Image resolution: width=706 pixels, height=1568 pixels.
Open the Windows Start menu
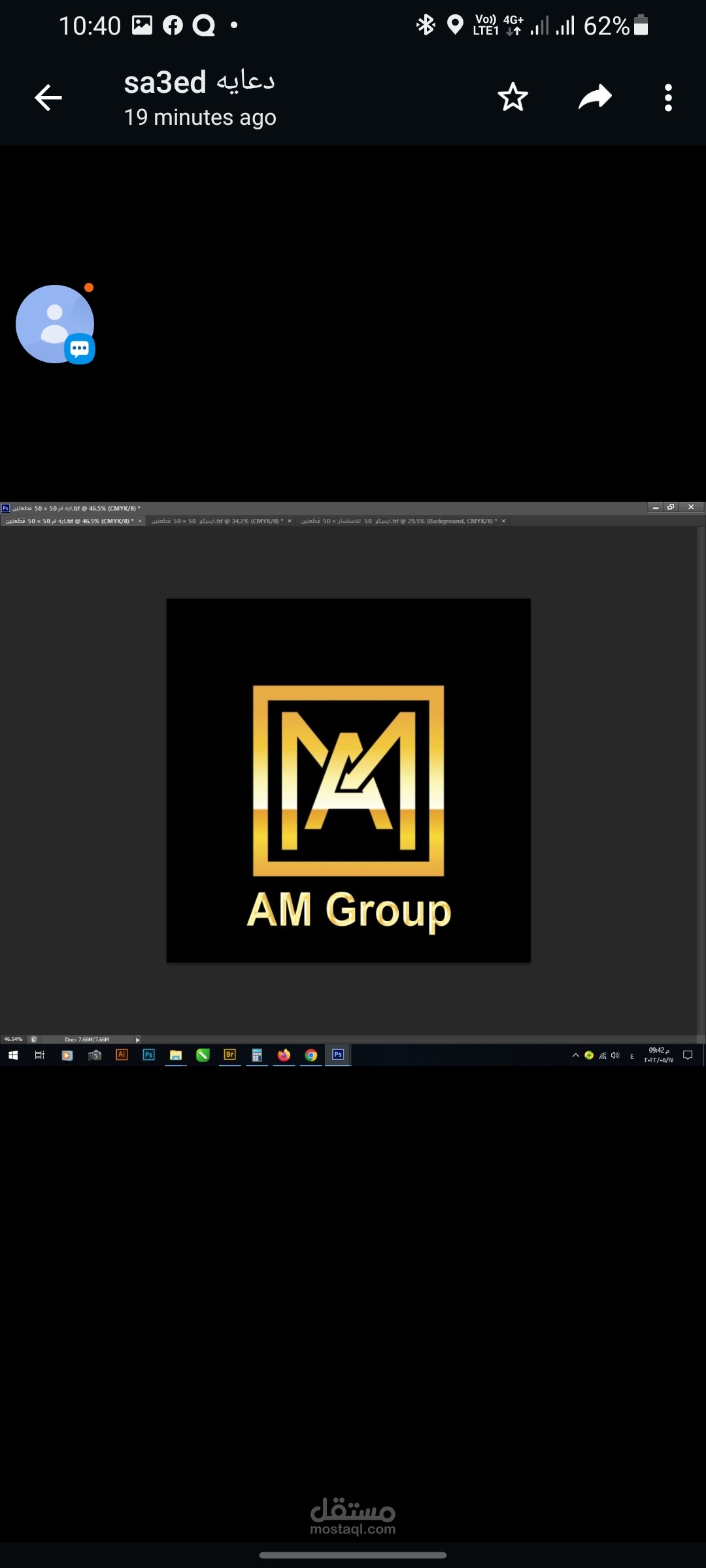click(x=13, y=1055)
